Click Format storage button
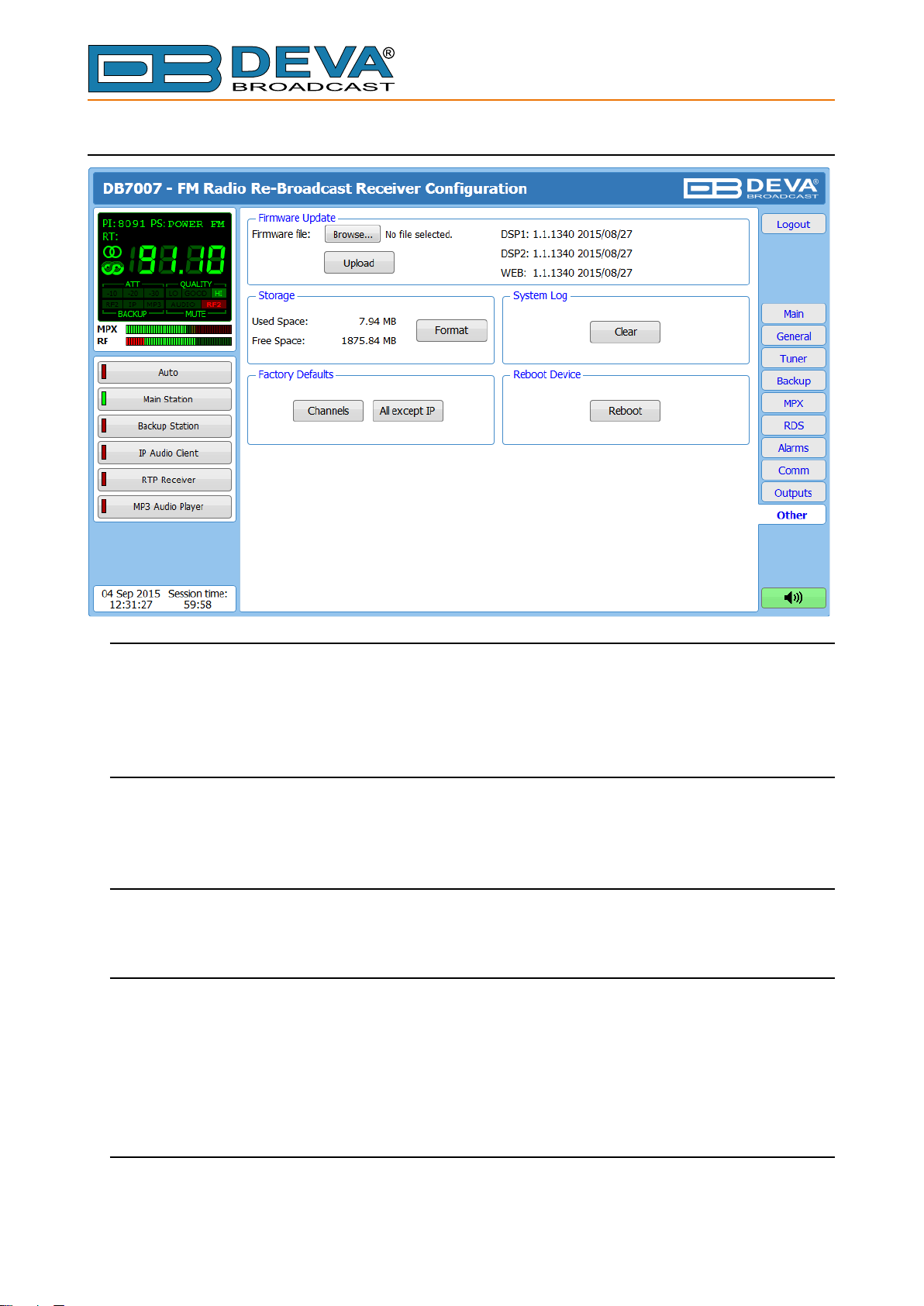Image resolution: width=924 pixels, height=1306 pixels. coord(451,330)
